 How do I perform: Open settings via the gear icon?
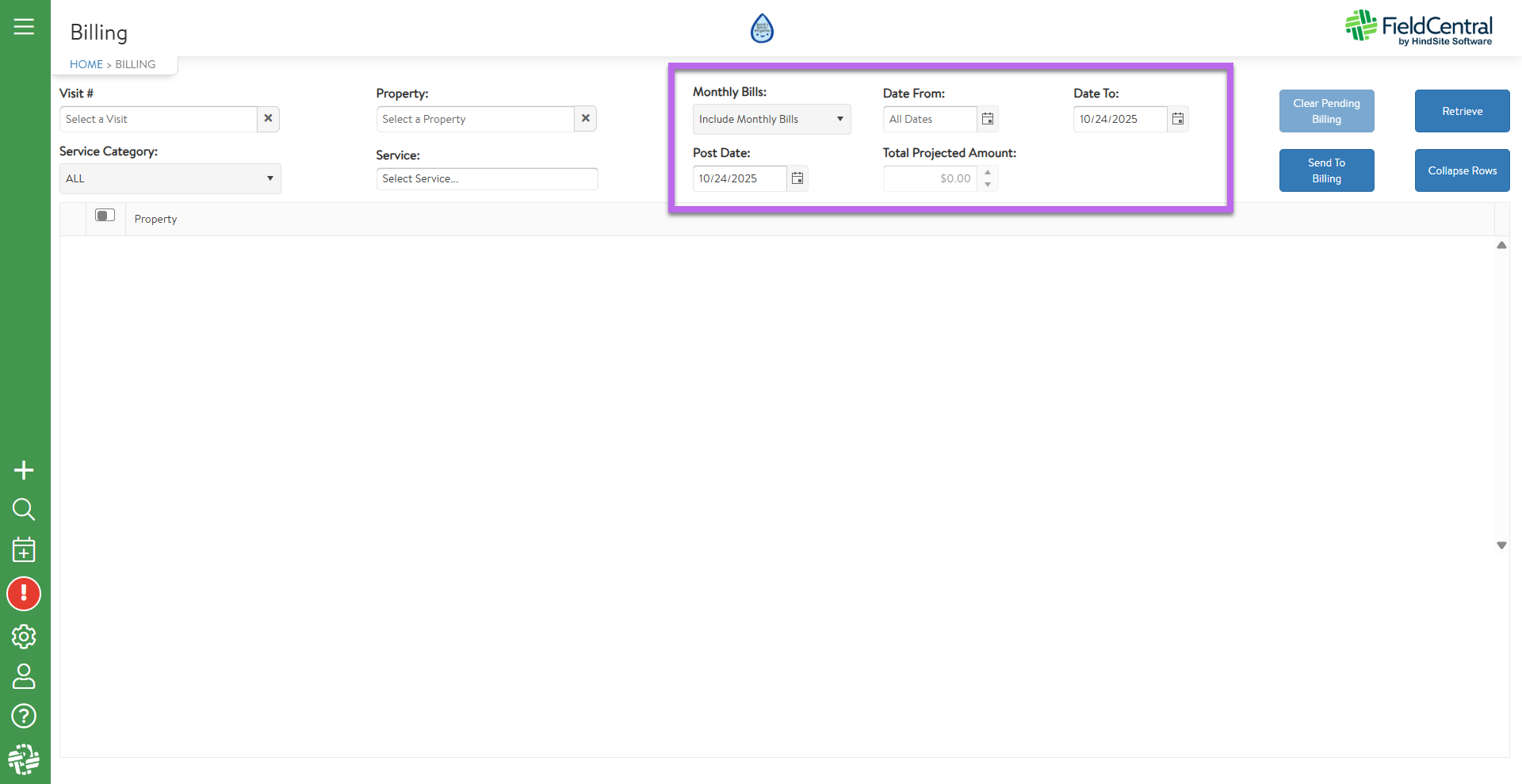24,636
